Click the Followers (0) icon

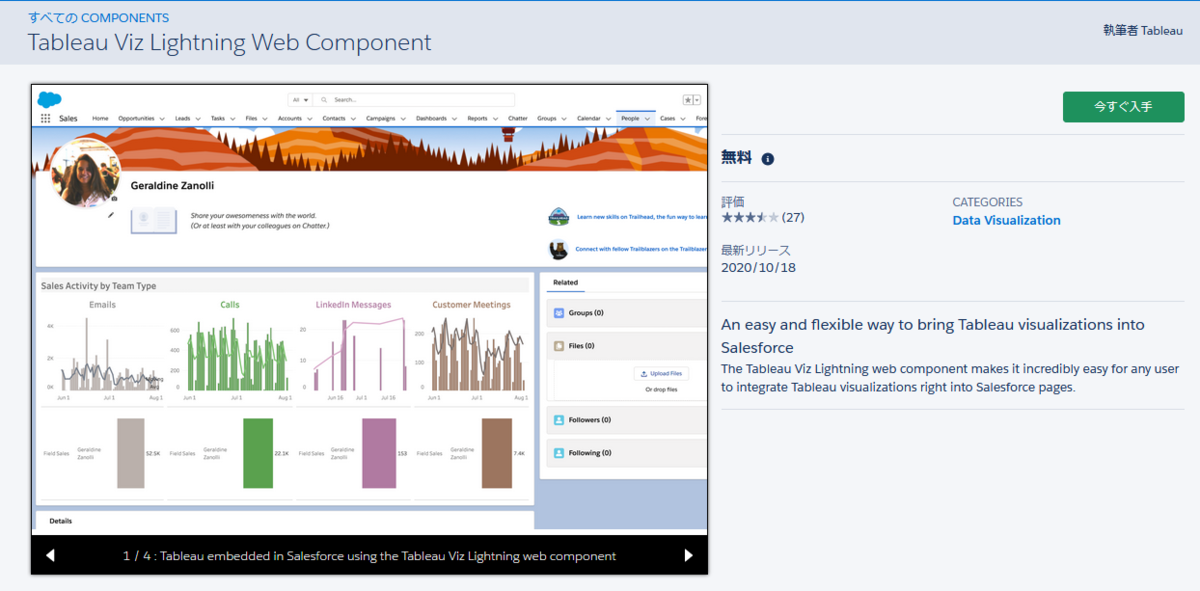pyautogui.click(x=559, y=420)
